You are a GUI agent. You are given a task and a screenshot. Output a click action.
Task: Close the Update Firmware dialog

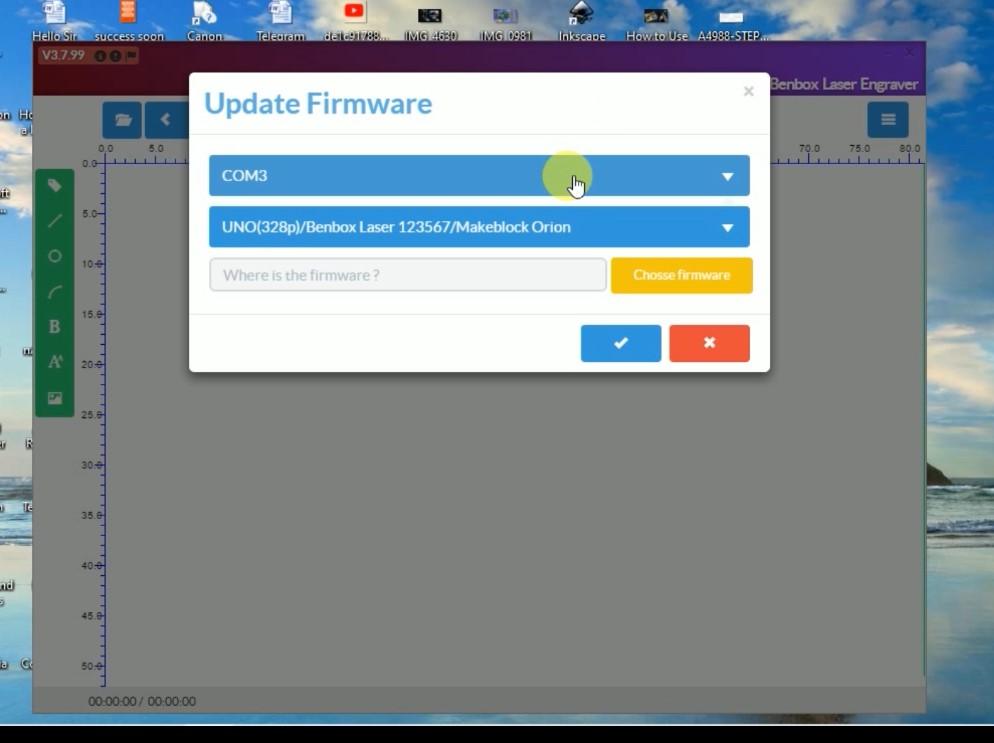(749, 91)
